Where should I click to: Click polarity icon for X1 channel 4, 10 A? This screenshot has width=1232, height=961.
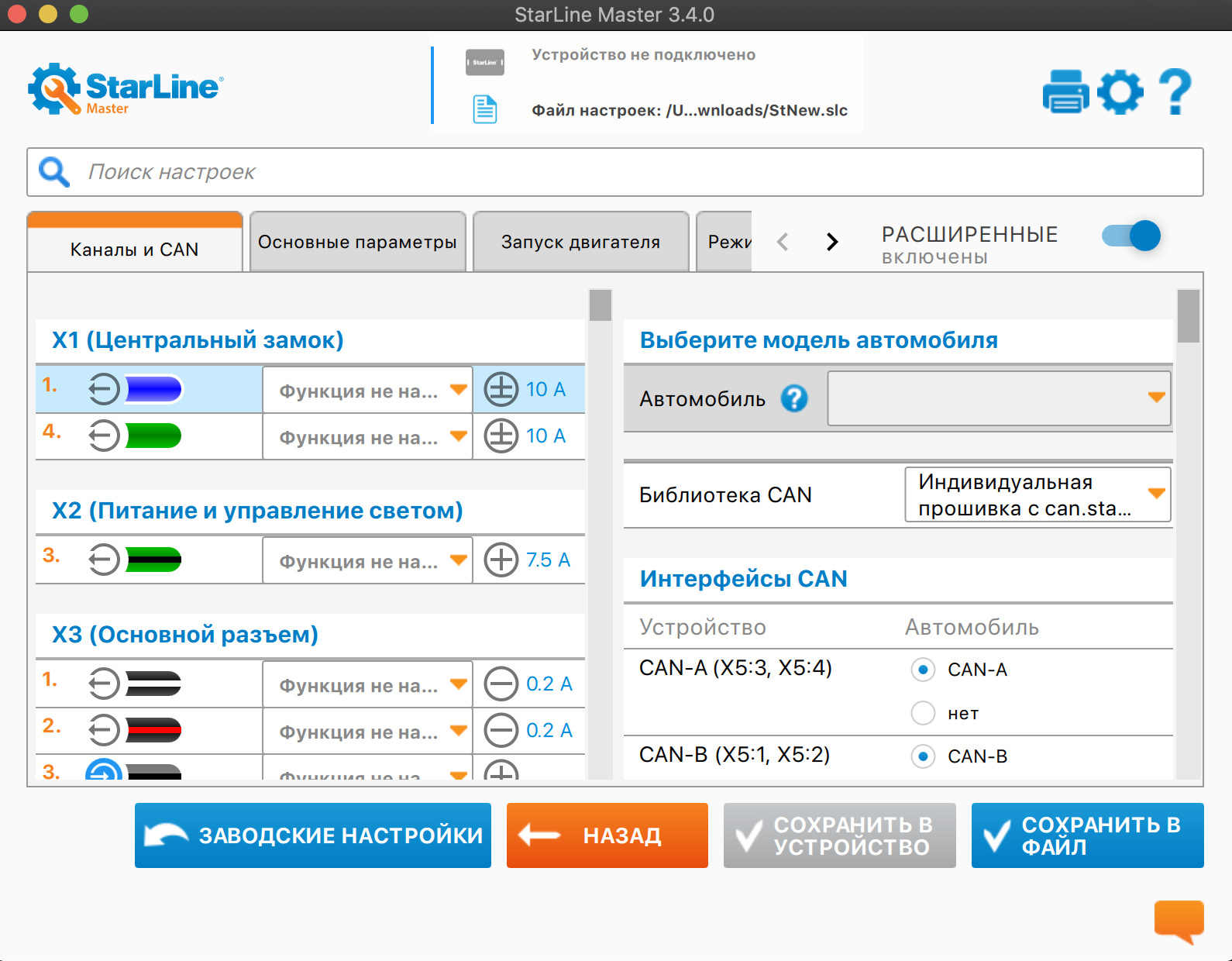pos(501,436)
